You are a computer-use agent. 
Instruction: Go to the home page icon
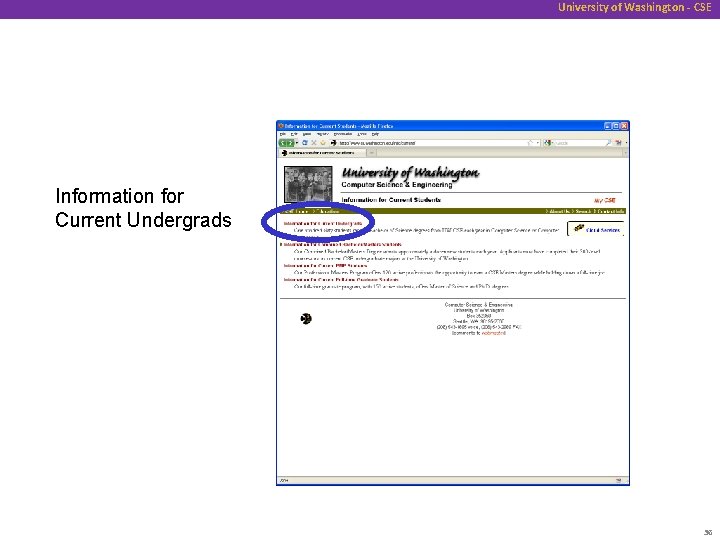[x=323, y=143]
